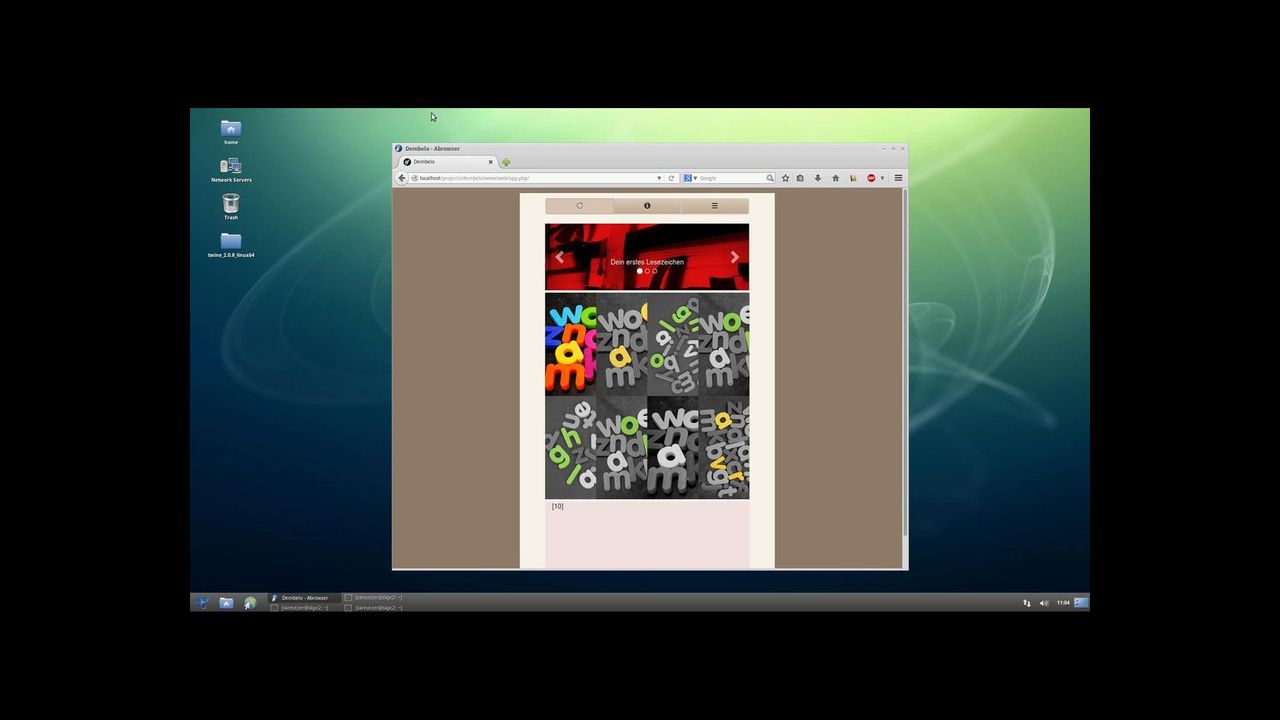This screenshot has width=1280, height=720.
Task: Open the browser hamburger menu
Action: click(x=898, y=178)
